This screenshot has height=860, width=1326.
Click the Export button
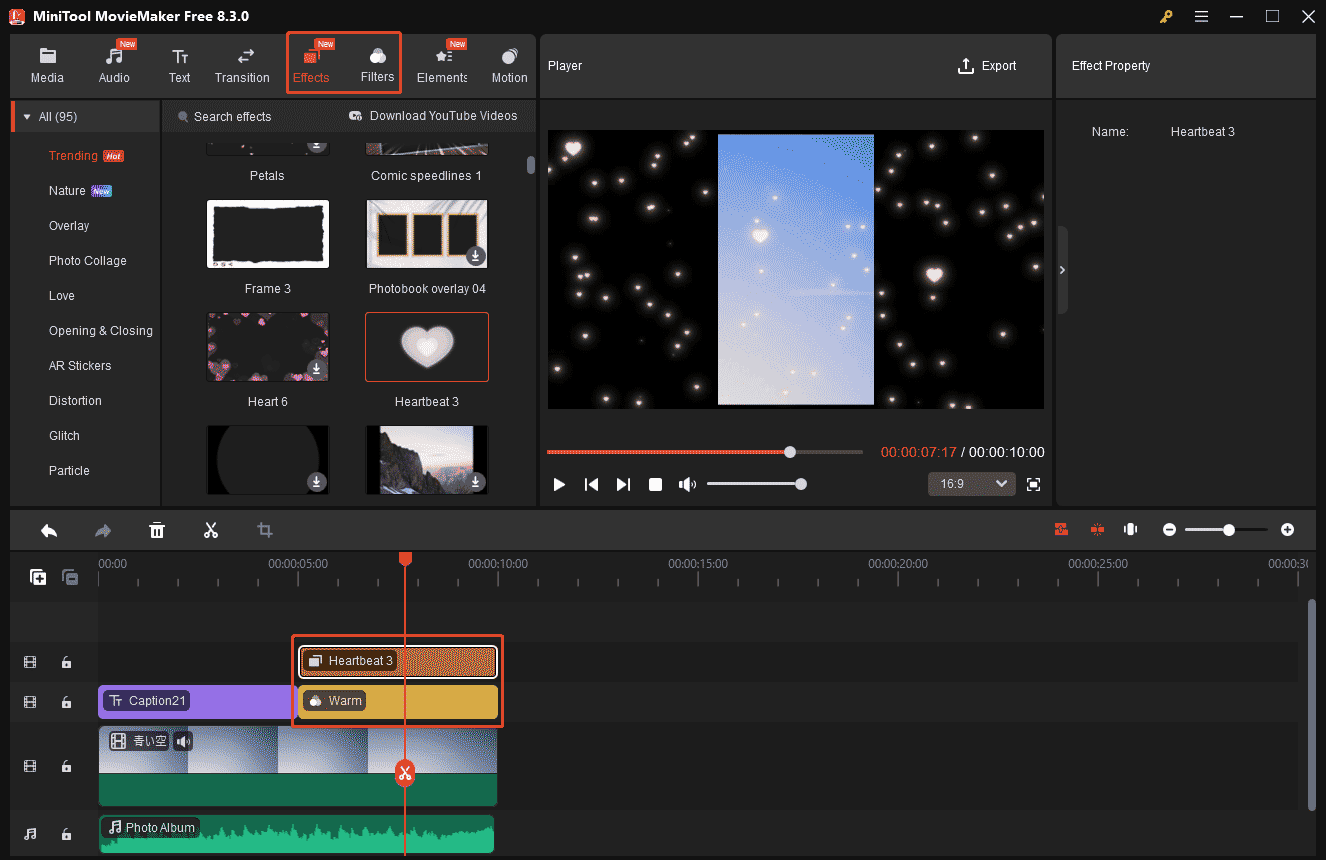point(987,66)
